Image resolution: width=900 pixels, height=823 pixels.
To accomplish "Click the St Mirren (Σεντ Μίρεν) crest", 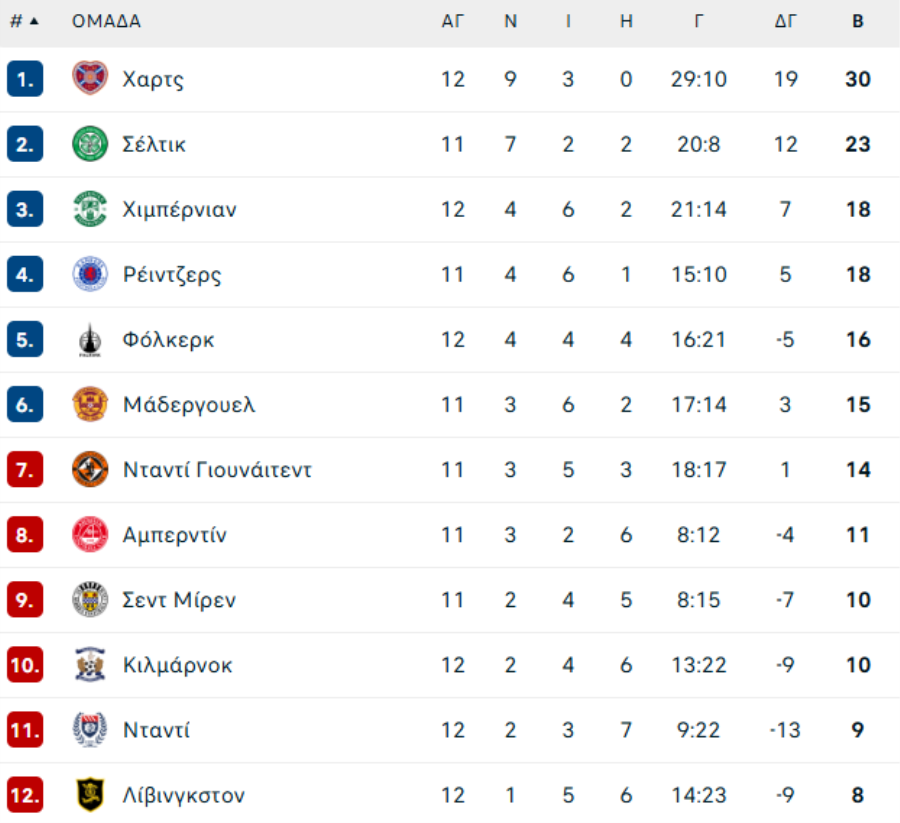I will (x=90, y=600).
